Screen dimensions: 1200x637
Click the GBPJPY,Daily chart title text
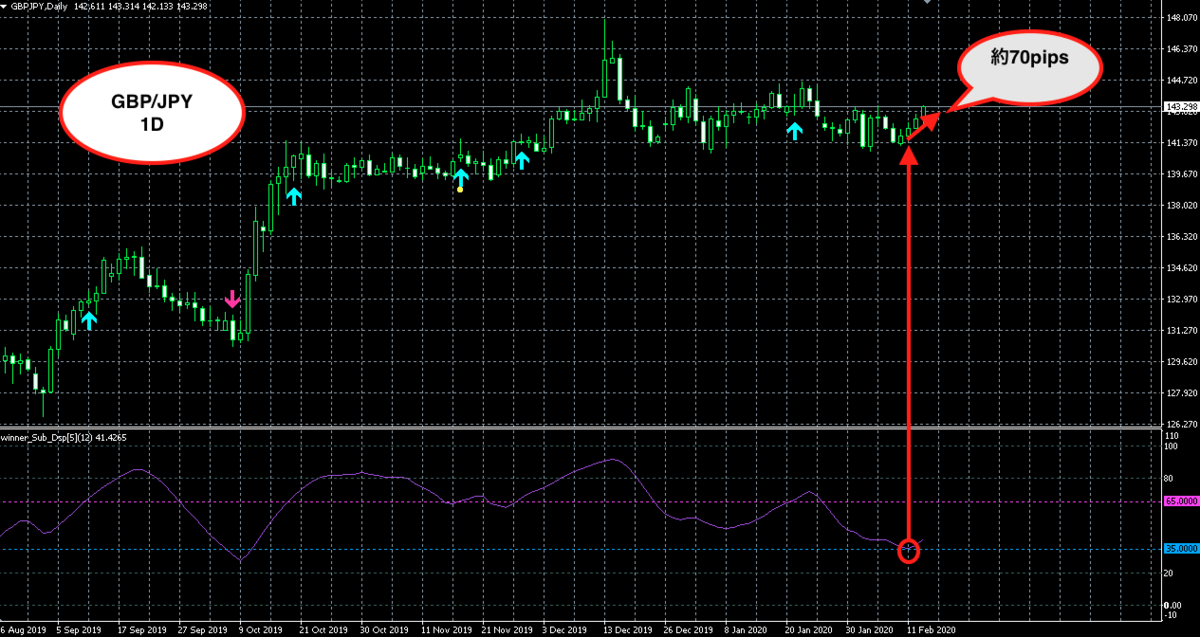pyautogui.click(x=41, y=6)
